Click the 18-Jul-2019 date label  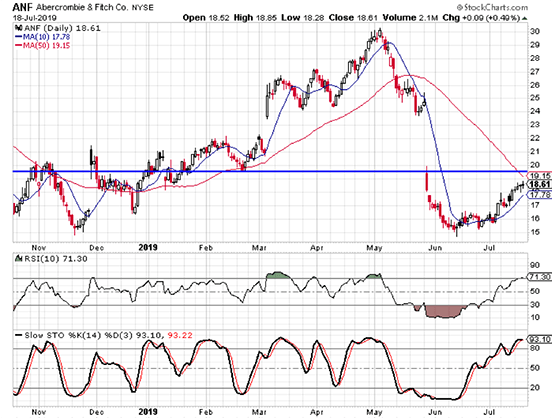click(34, 18)
